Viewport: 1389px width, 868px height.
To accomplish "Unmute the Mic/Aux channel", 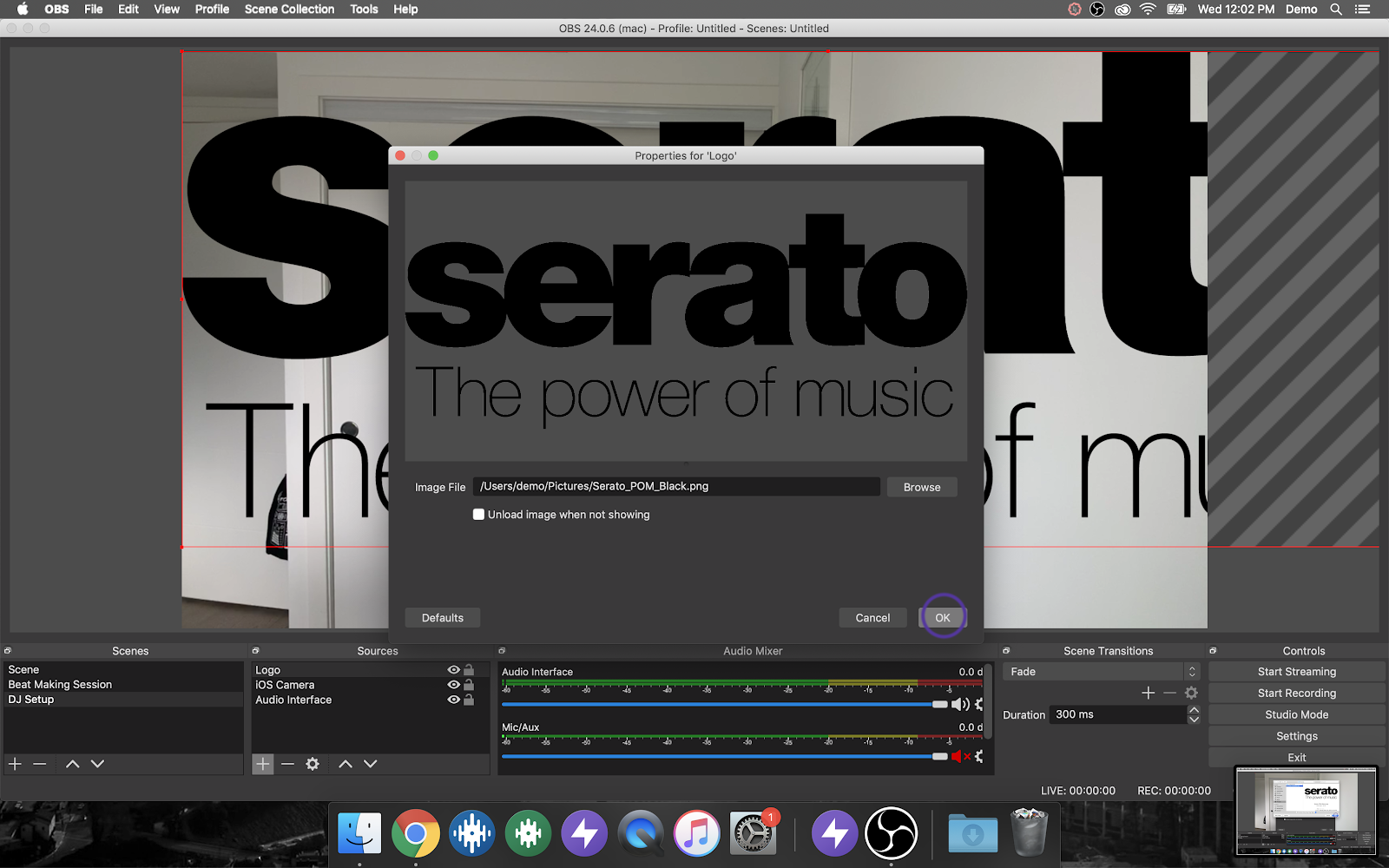I will 960,756.
